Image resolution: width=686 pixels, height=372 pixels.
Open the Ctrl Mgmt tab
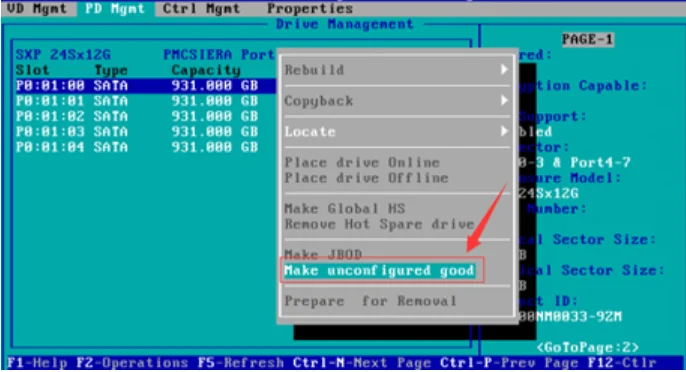pos(201,8)
